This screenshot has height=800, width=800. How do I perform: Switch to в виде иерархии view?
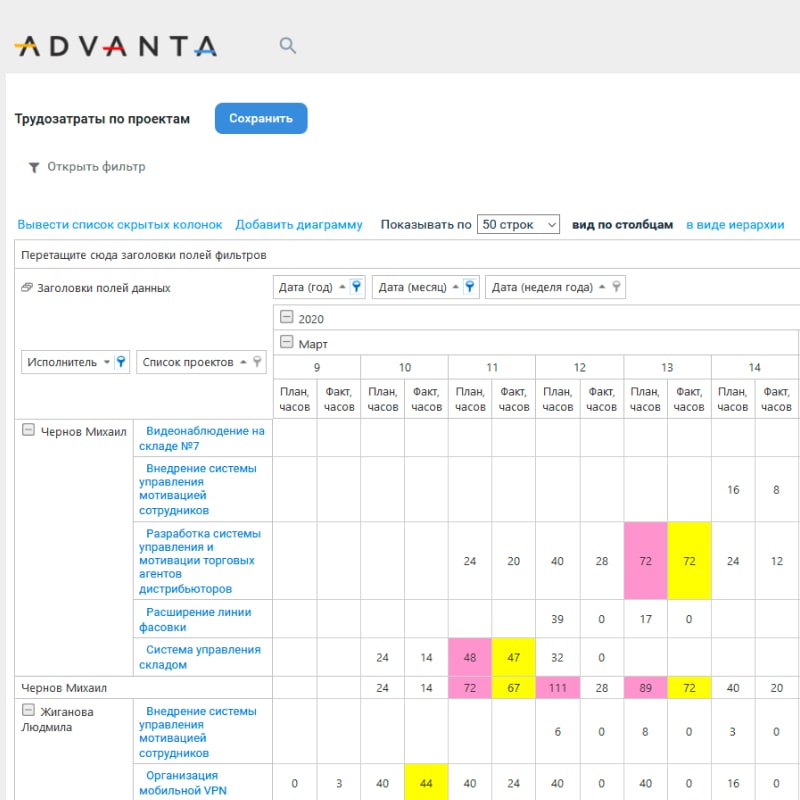click(x=735, y=225)
